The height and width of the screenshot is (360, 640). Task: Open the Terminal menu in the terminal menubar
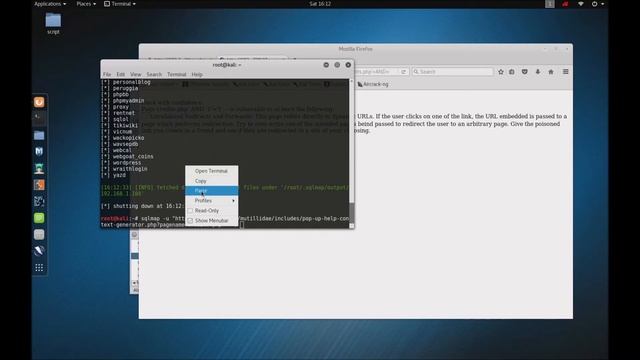tap(177, 74)
